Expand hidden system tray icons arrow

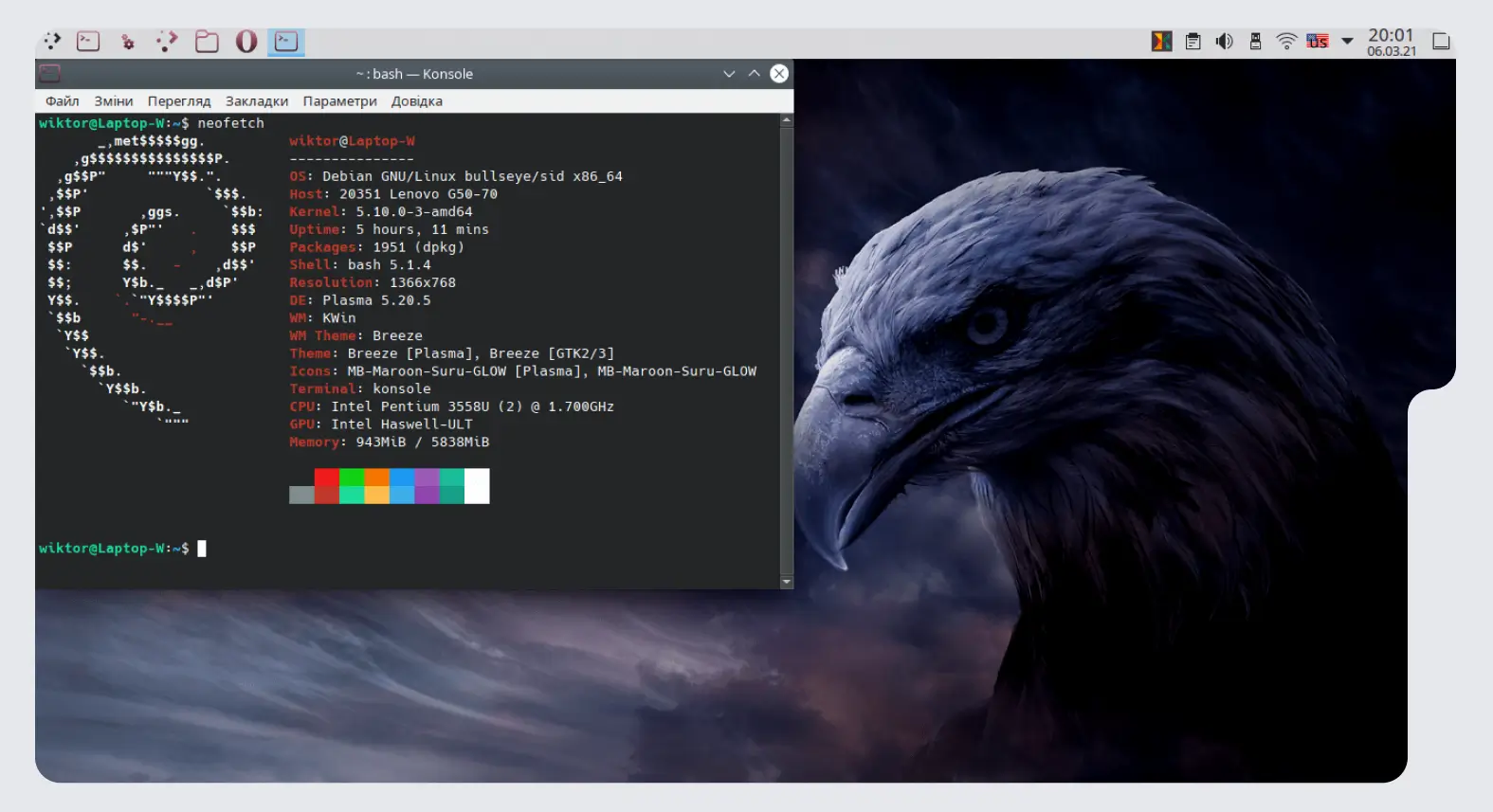coord(1347,41)
